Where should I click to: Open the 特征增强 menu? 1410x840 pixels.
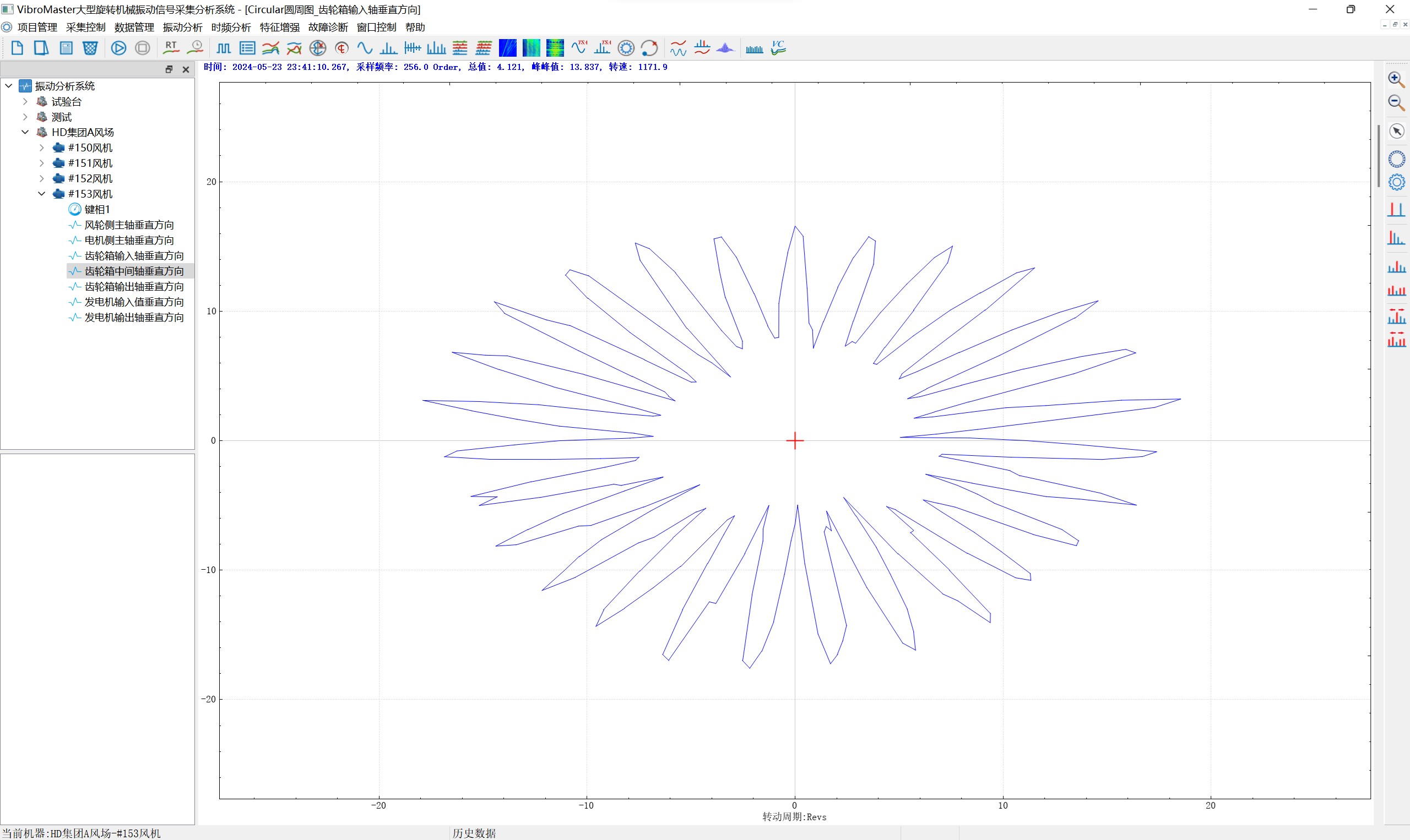click(x=280, y=27)
